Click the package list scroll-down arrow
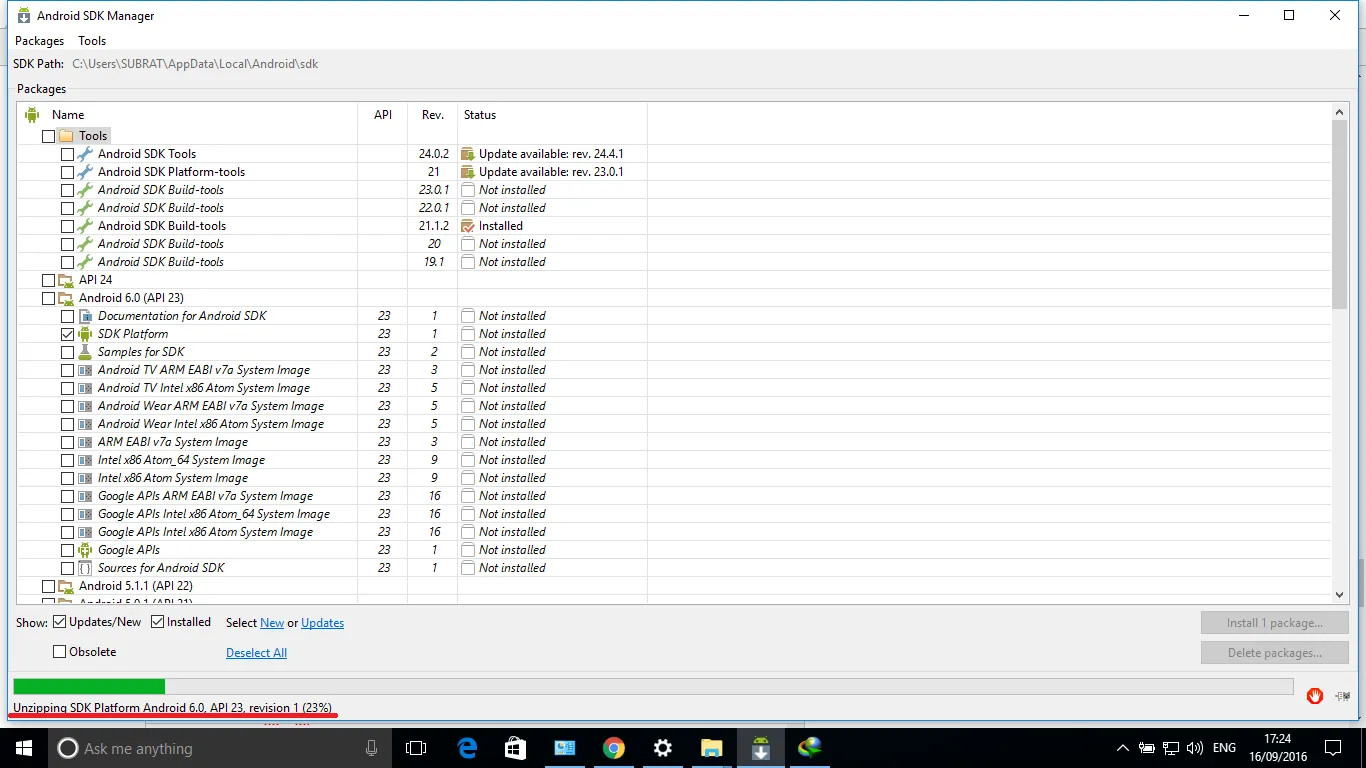Screen dimensions: 1366x768 tap(1340, 594)
